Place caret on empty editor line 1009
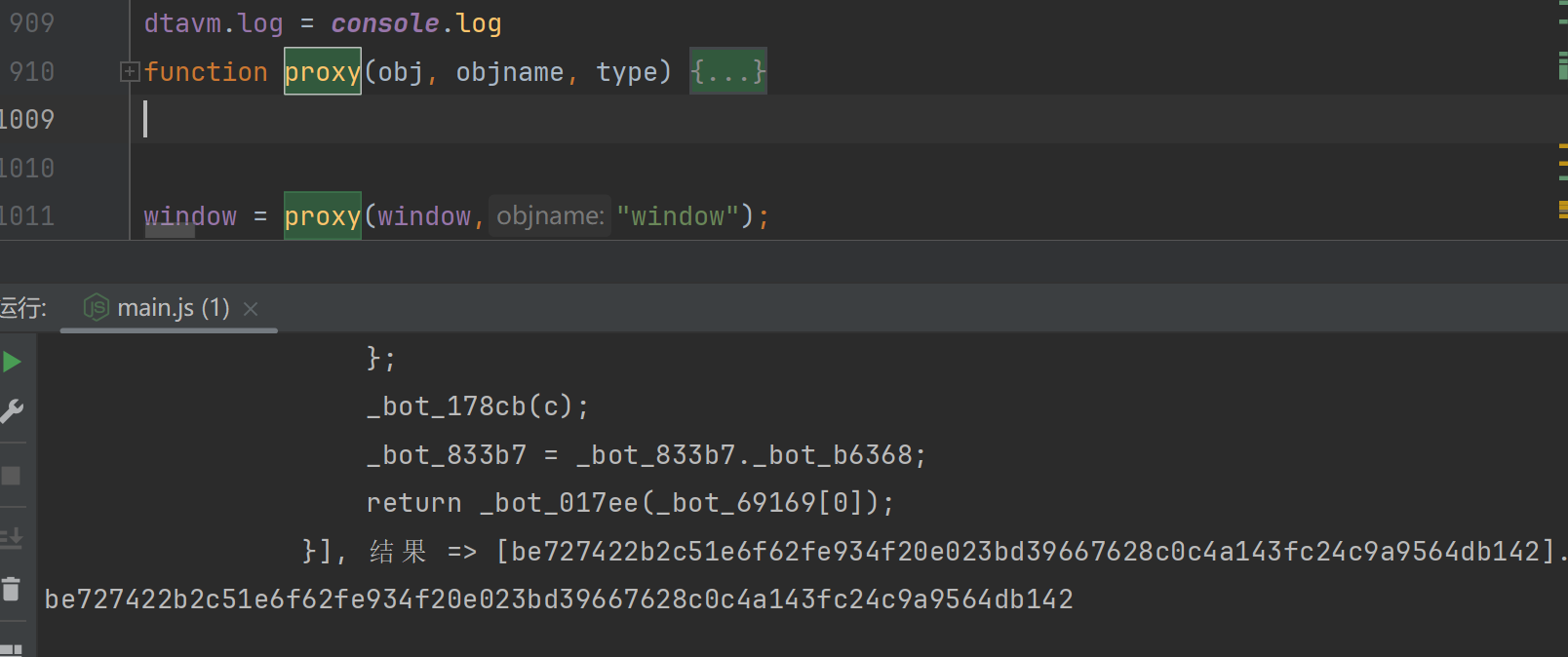 848,119
